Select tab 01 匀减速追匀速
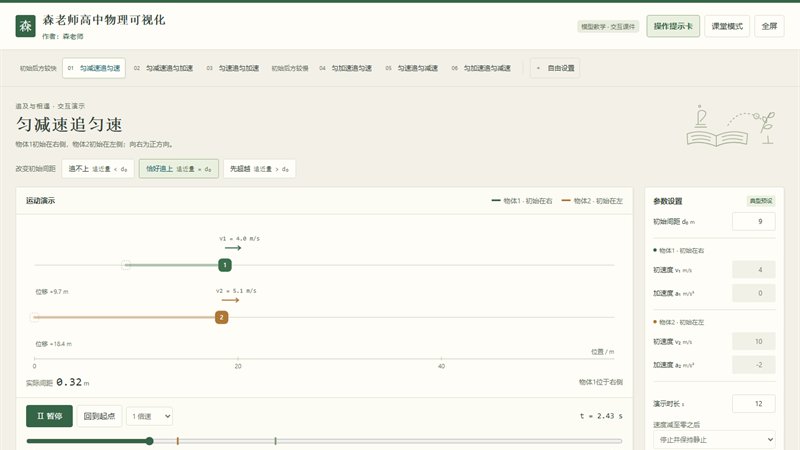800x450 pixels. coord(94,68)
